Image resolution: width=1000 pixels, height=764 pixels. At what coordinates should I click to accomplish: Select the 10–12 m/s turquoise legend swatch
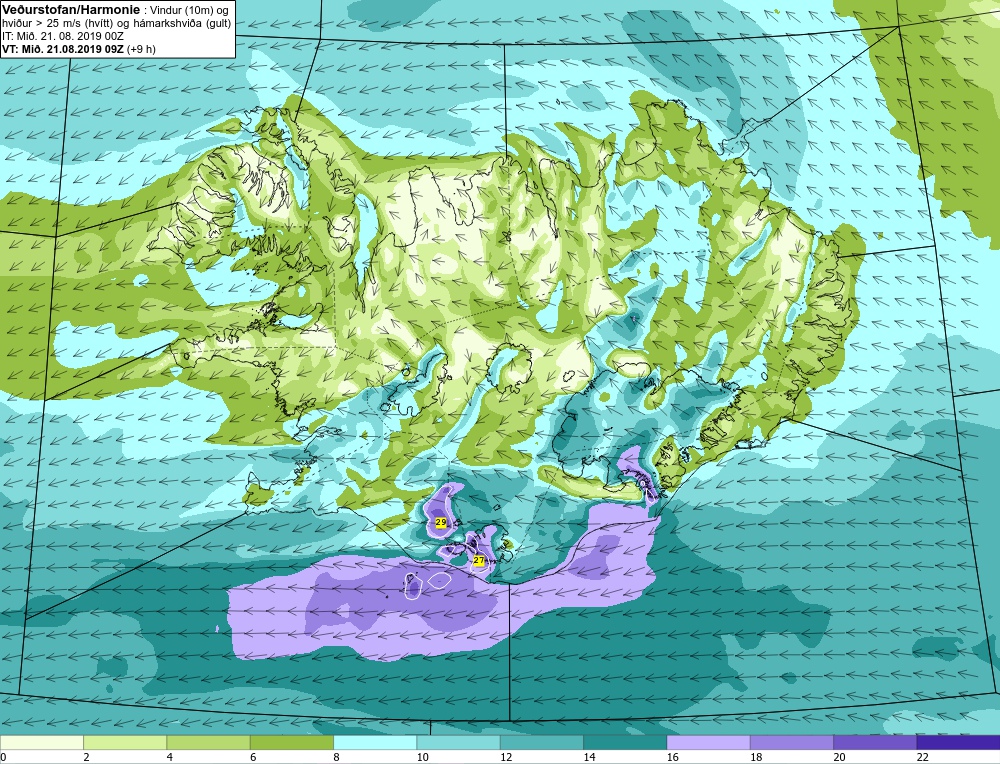point(458,743)
